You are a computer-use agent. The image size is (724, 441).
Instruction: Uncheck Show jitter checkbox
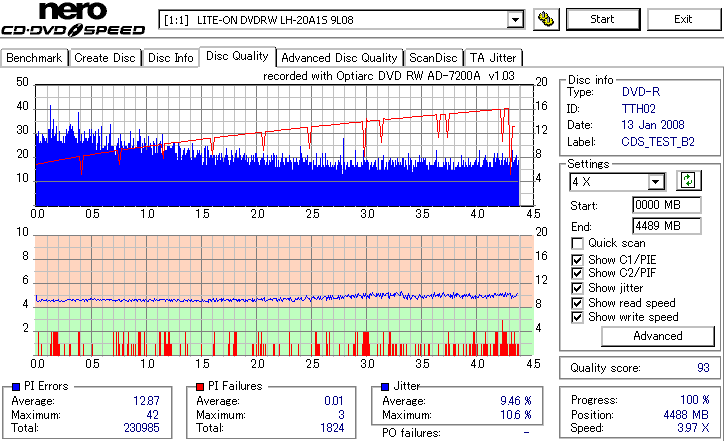[x=577, y=288]
